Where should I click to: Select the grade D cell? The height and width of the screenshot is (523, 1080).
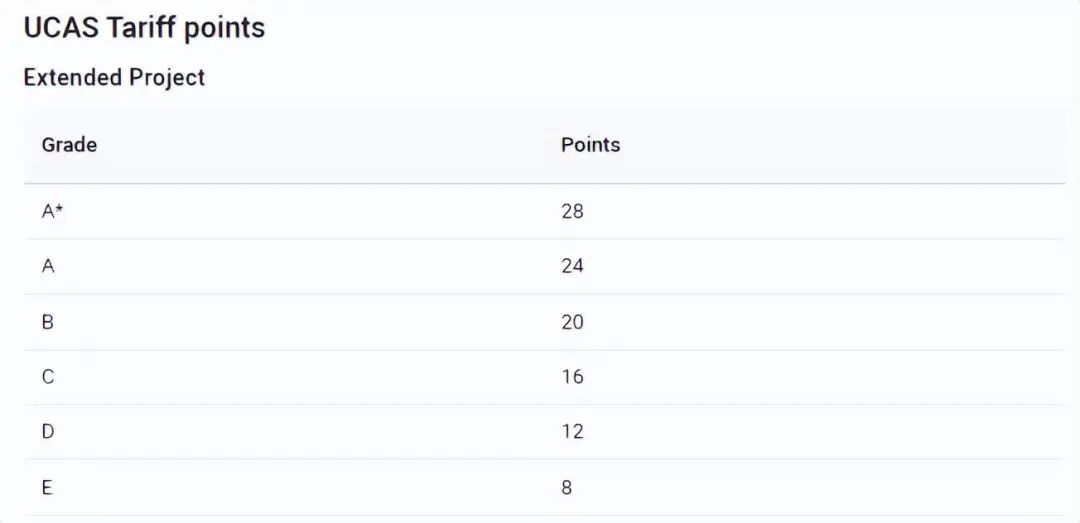click(48, 432)
